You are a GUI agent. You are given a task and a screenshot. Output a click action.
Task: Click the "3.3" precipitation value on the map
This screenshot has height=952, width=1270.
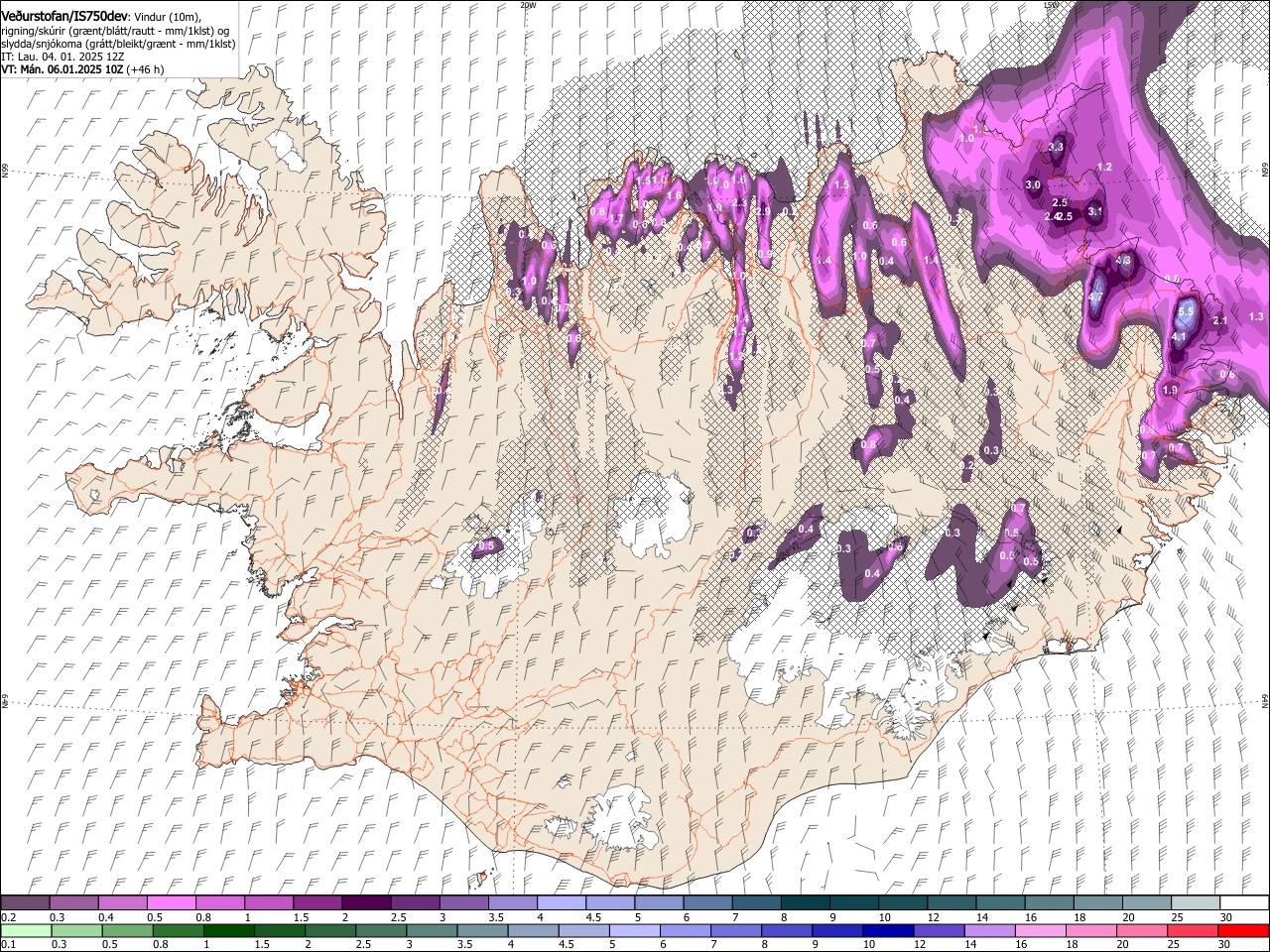pyautogui.click(x=1056, y=147)
